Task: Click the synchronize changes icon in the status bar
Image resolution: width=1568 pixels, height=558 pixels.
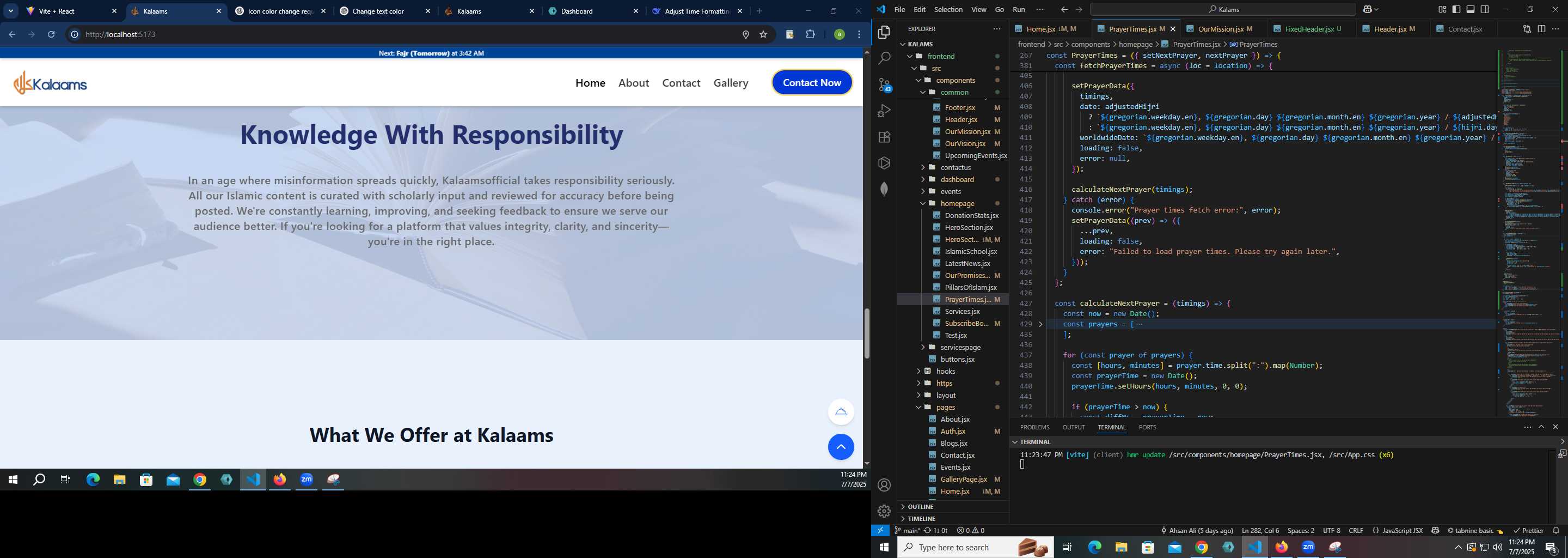Action: 936,531
